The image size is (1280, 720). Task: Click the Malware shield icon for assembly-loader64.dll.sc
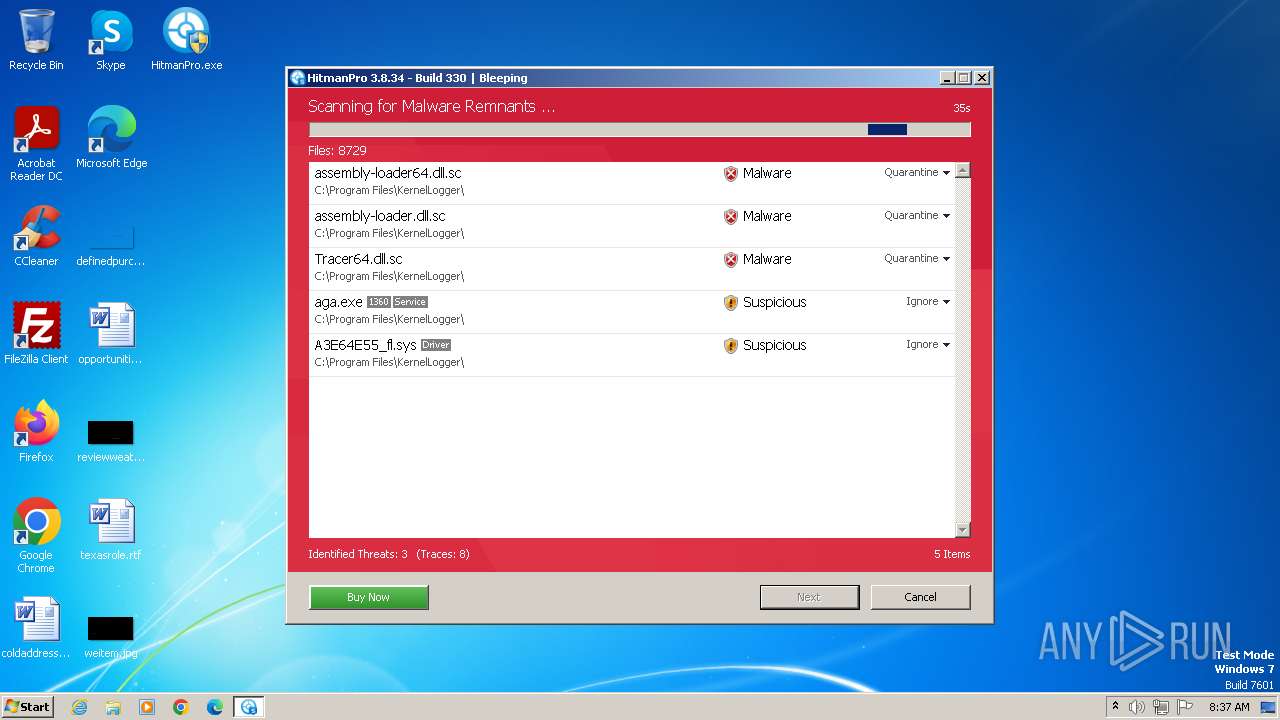click(x=731, y=173)
